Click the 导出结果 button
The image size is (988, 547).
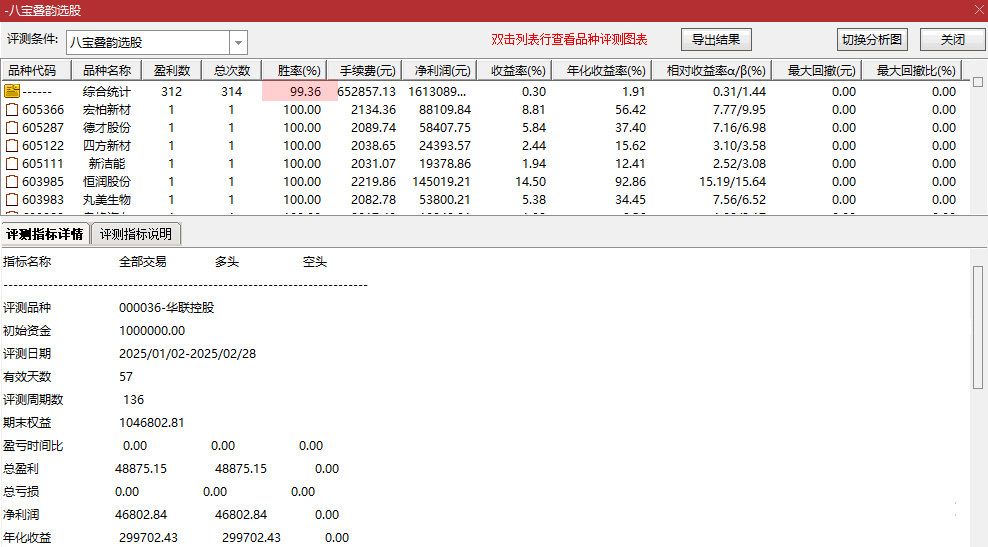716,40
